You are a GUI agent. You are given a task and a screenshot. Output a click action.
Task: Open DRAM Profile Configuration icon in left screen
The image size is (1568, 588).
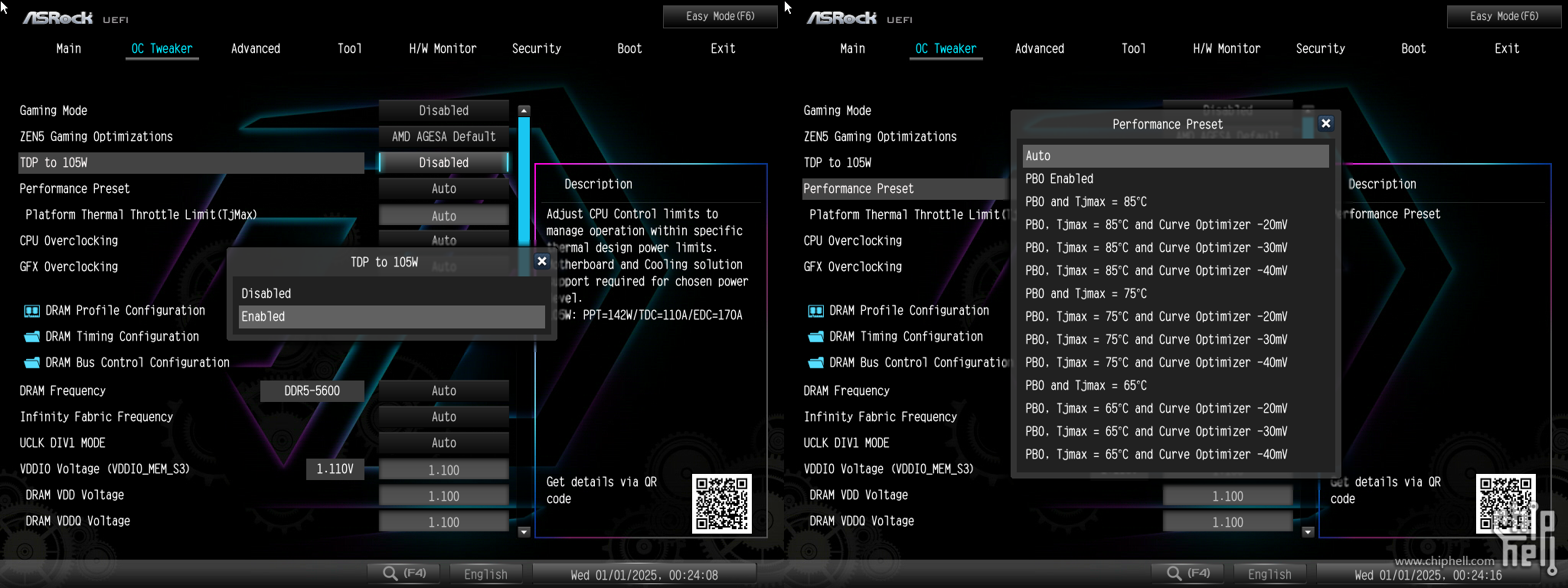(x=31, y=311)
